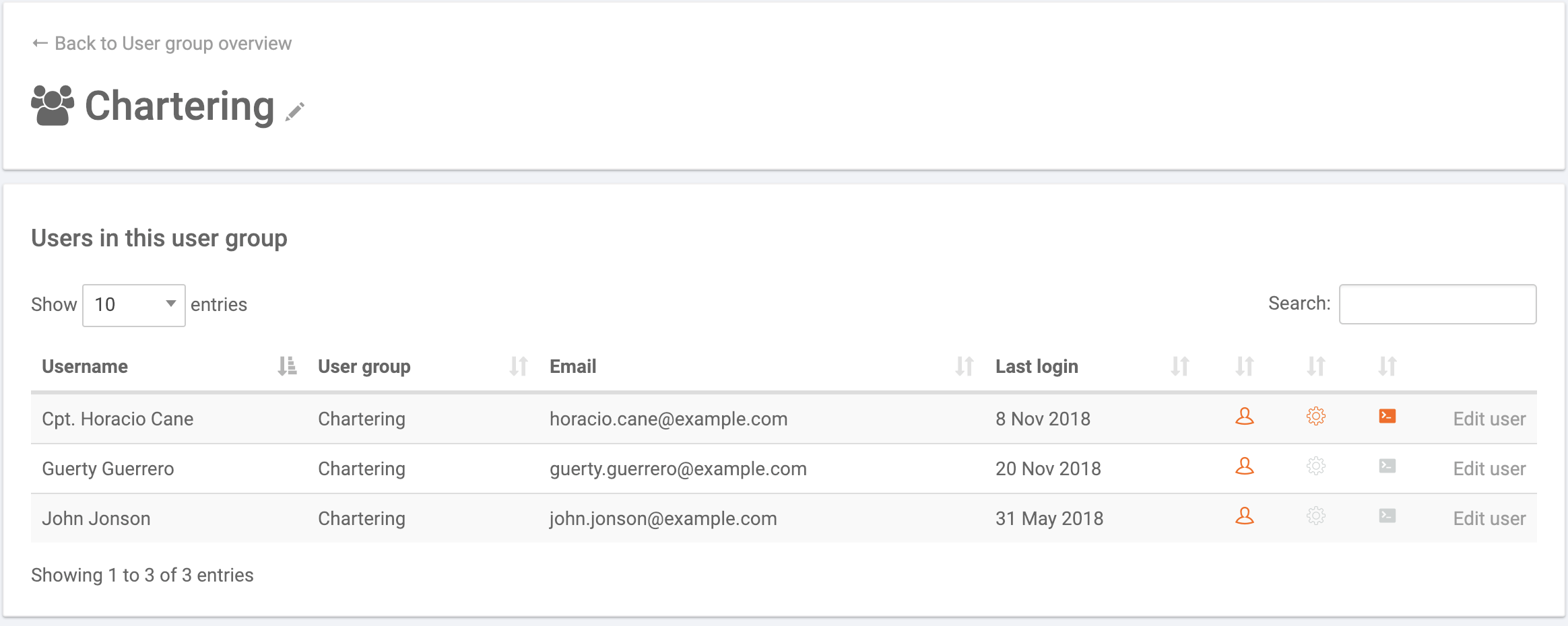Toggle terminal access for Guerty Guerrero

pyautogui.click(x=1386, y=466)
